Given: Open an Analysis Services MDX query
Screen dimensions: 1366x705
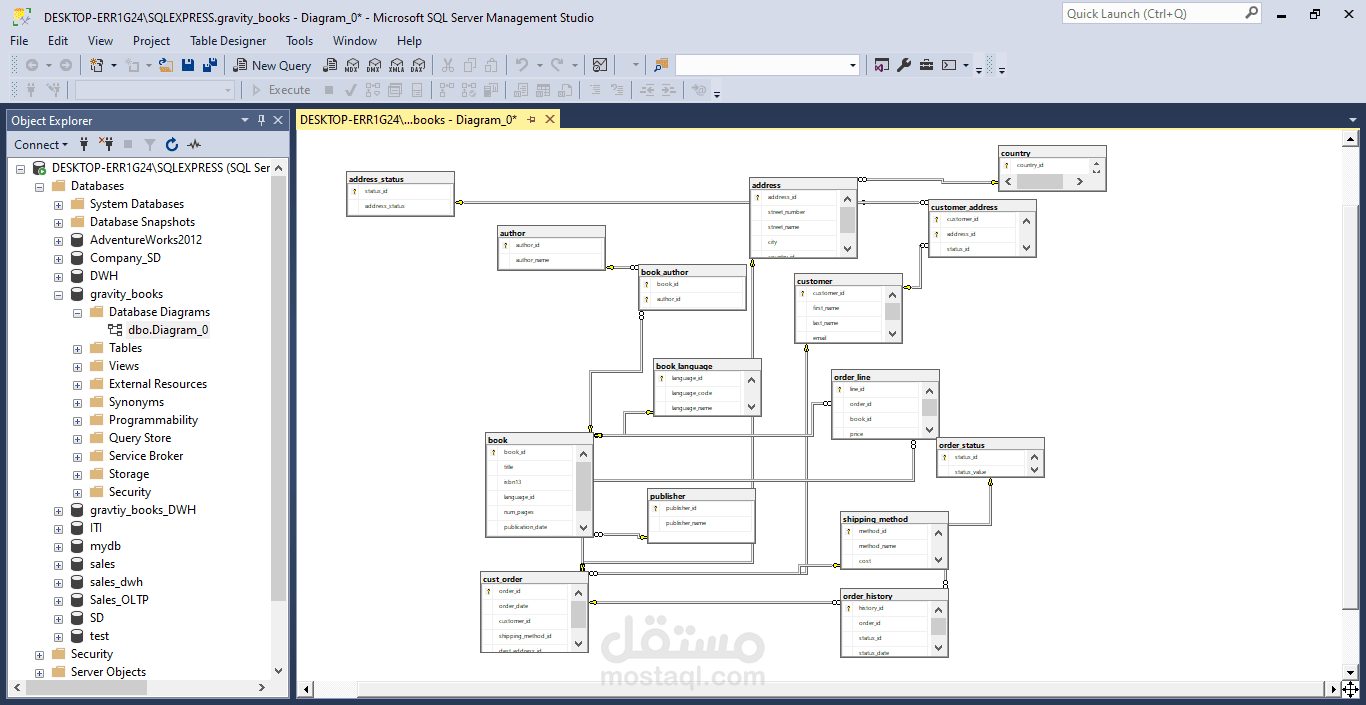Looking at the screenshot, I should (352, 65).
